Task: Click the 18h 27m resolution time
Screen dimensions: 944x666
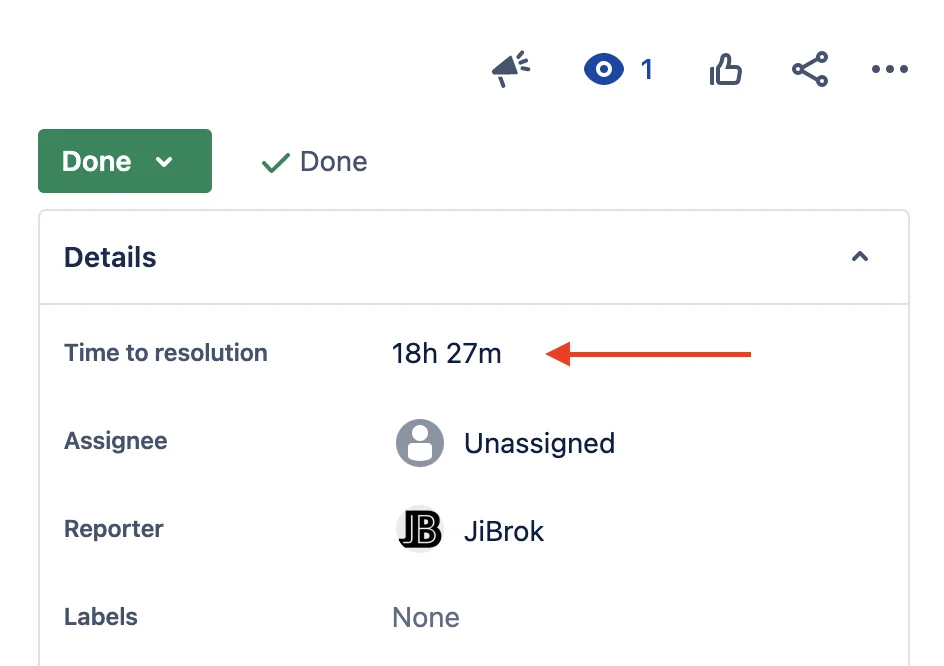Action: 447,353
